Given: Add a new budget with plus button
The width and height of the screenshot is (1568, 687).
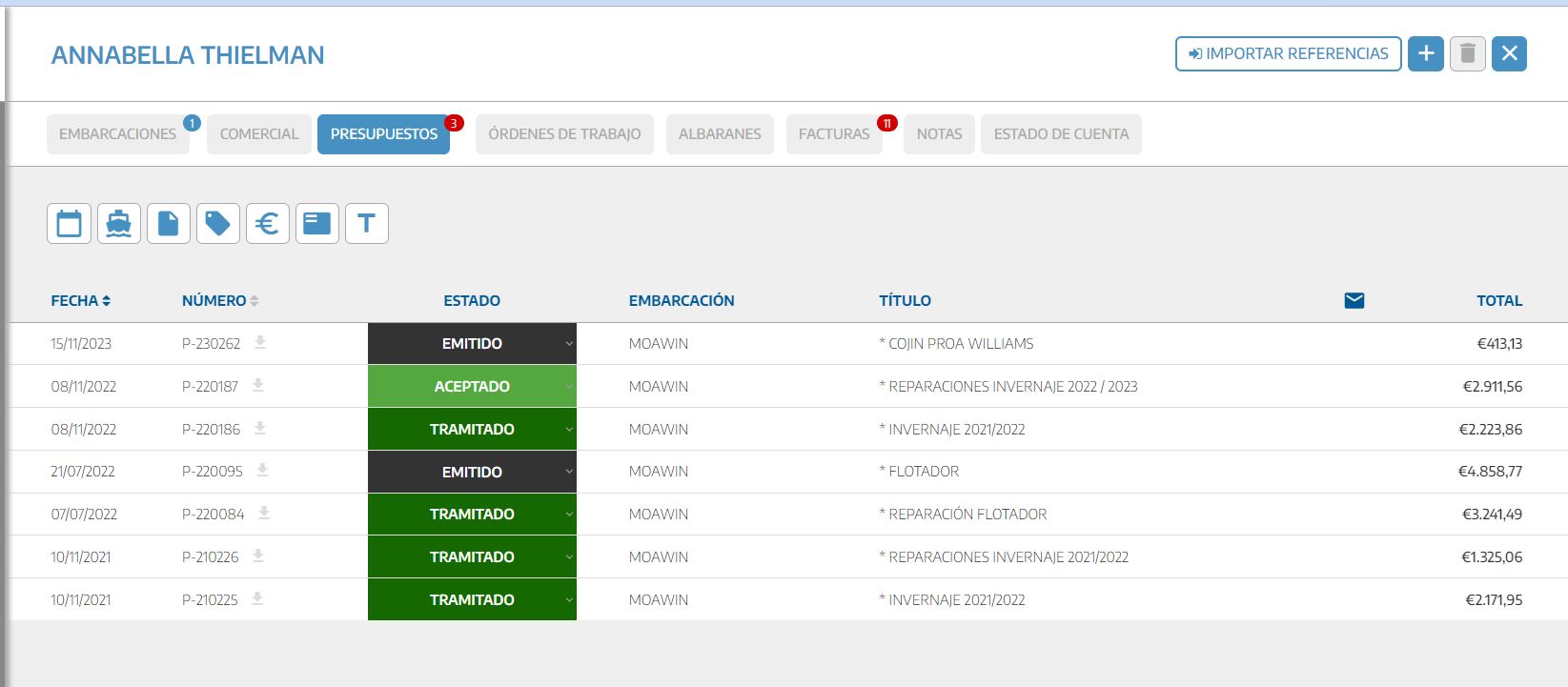Looking at the screenshot, I should click(1426, 54).
